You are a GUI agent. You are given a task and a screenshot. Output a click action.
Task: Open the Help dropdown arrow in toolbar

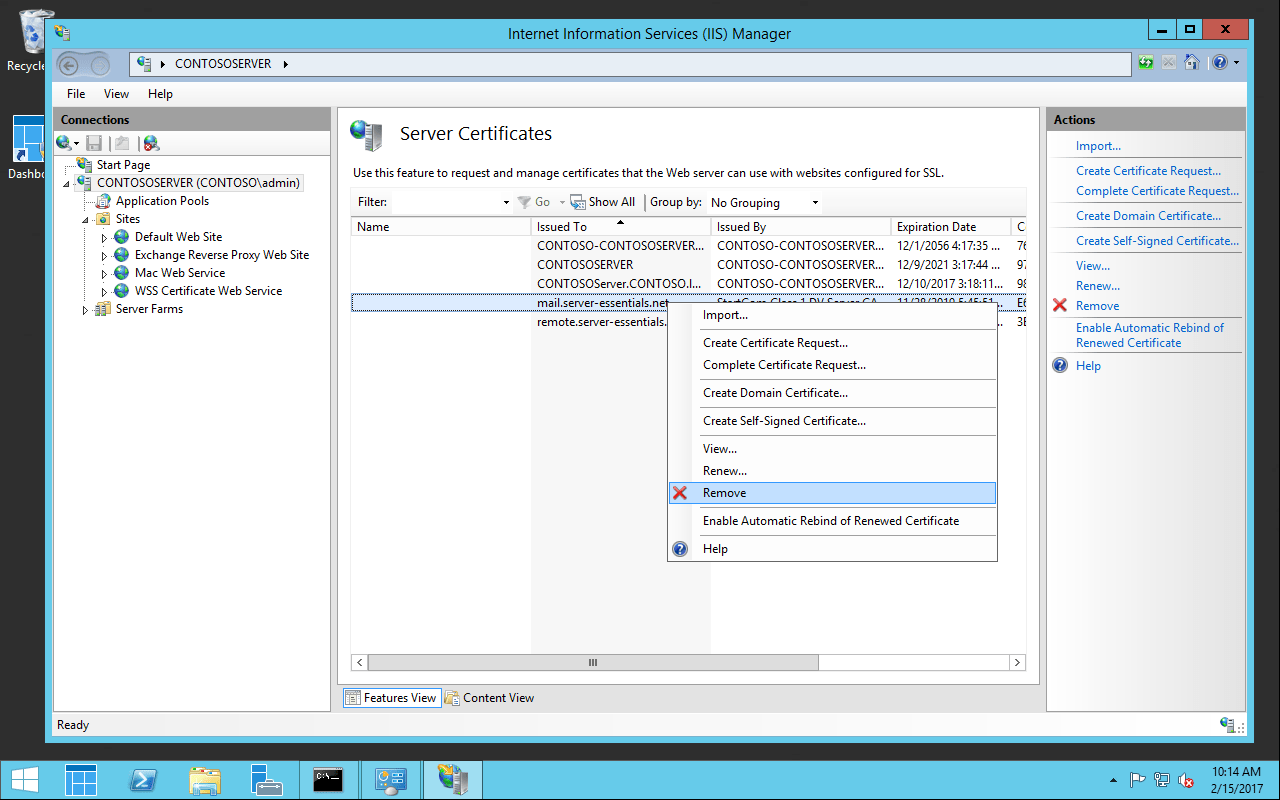coord(1237,63)
